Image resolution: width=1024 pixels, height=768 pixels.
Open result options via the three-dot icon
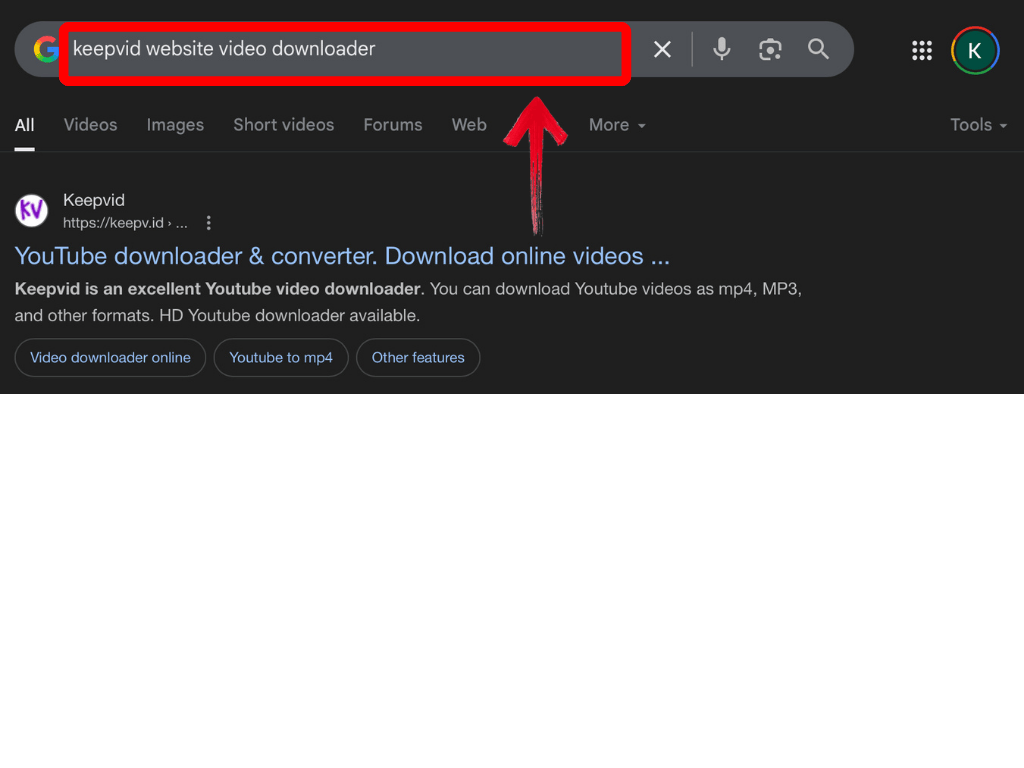coord(208,222)
